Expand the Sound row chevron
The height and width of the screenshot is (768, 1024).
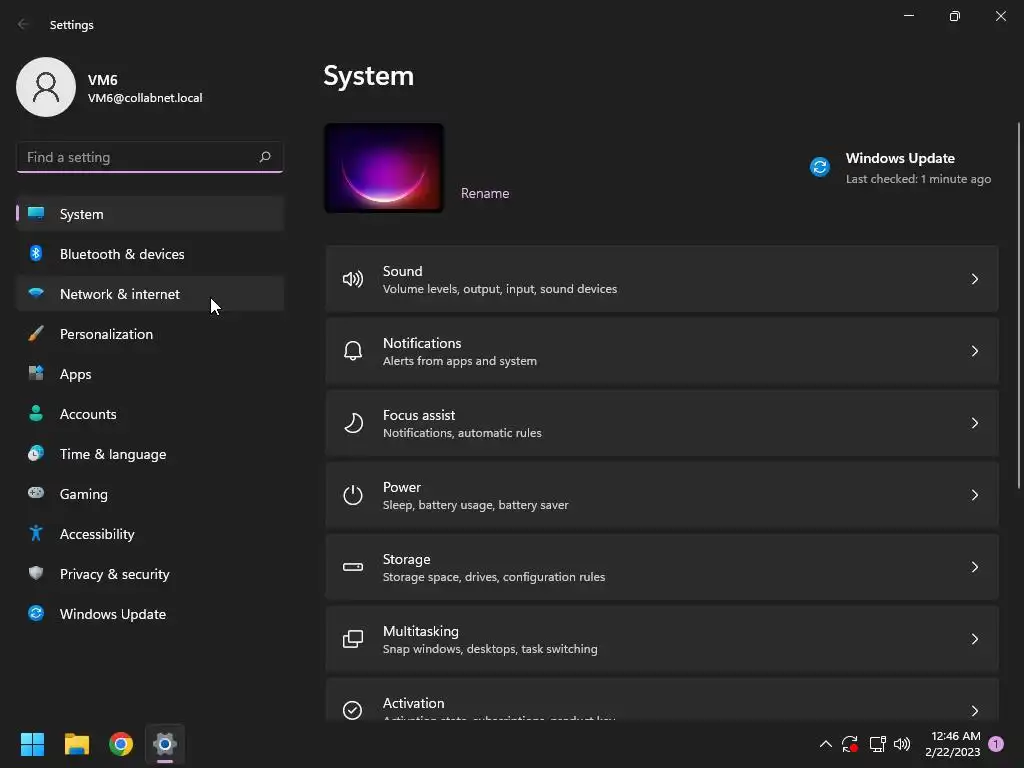(x=974, y=280)
